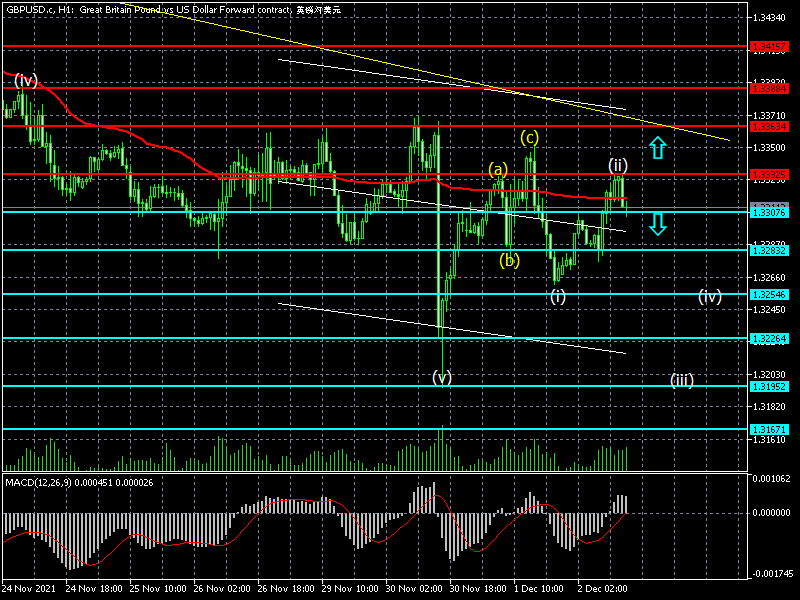The image size is (800, 600).
Task: Click the 1.32450 price scale value
Action: (x=769, y=310)
